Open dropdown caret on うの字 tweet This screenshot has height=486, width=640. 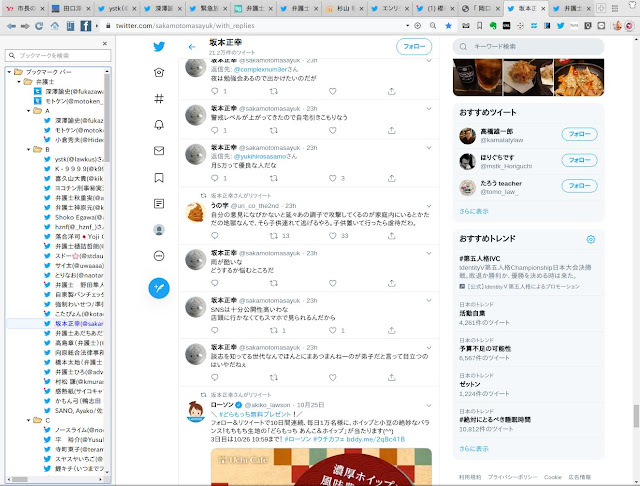click(429, 206)
